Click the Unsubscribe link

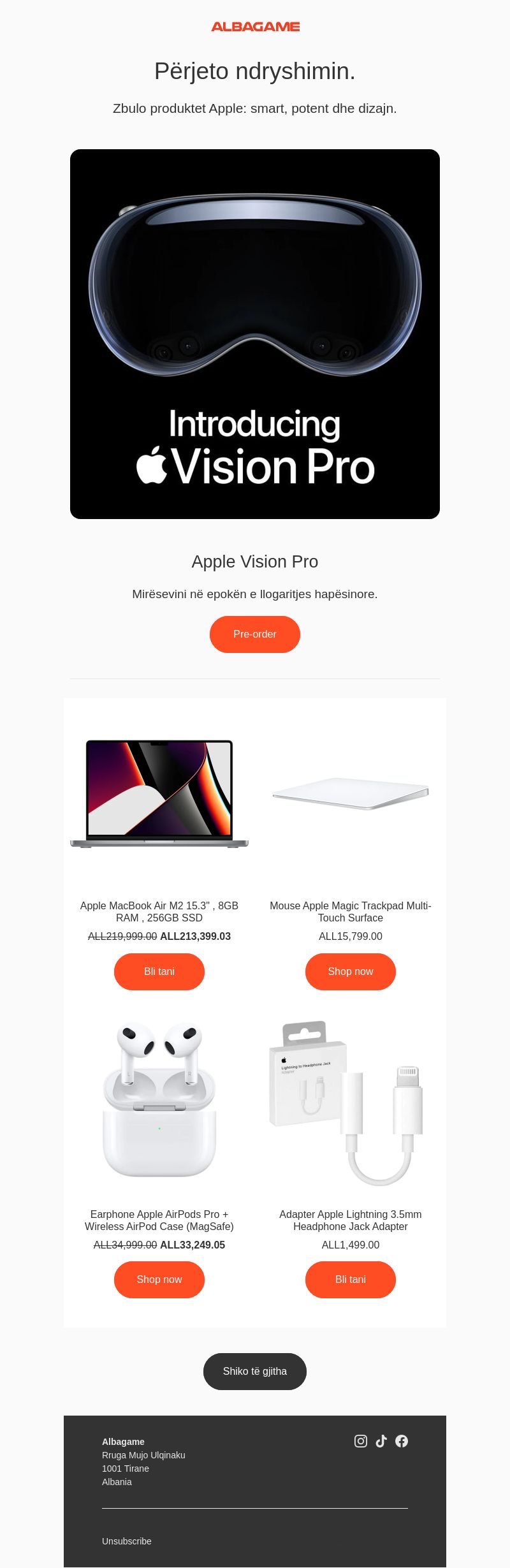(127, 1541)
